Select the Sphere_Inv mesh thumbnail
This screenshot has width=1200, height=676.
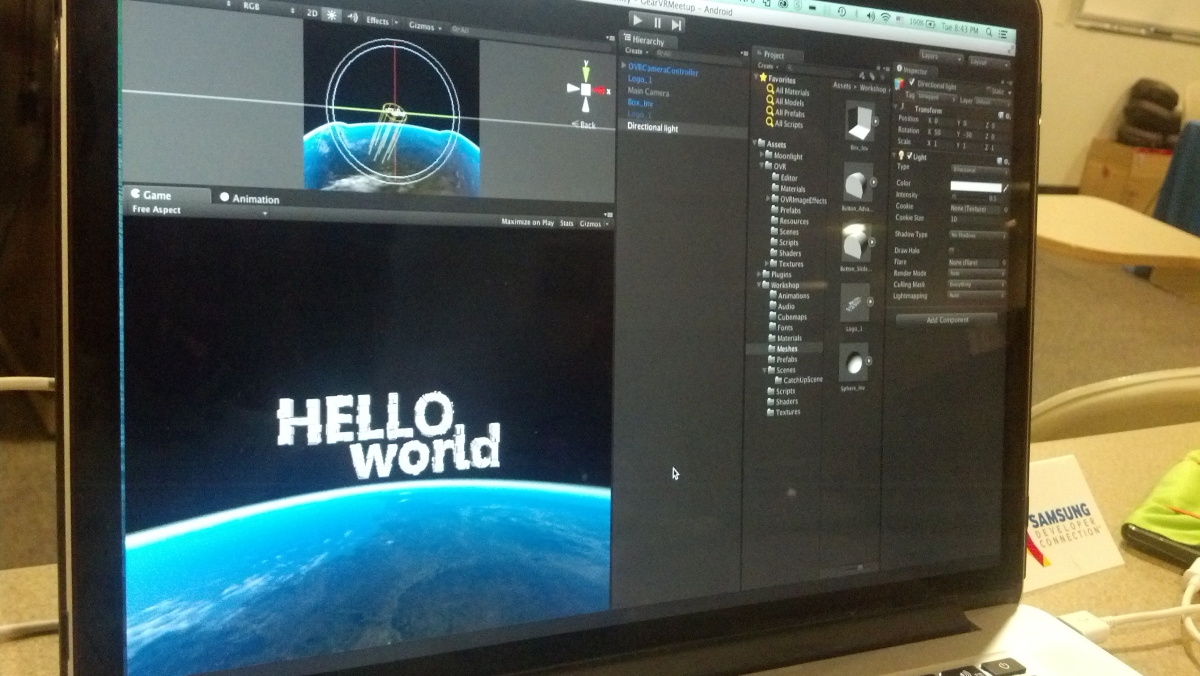coord(854,360)
